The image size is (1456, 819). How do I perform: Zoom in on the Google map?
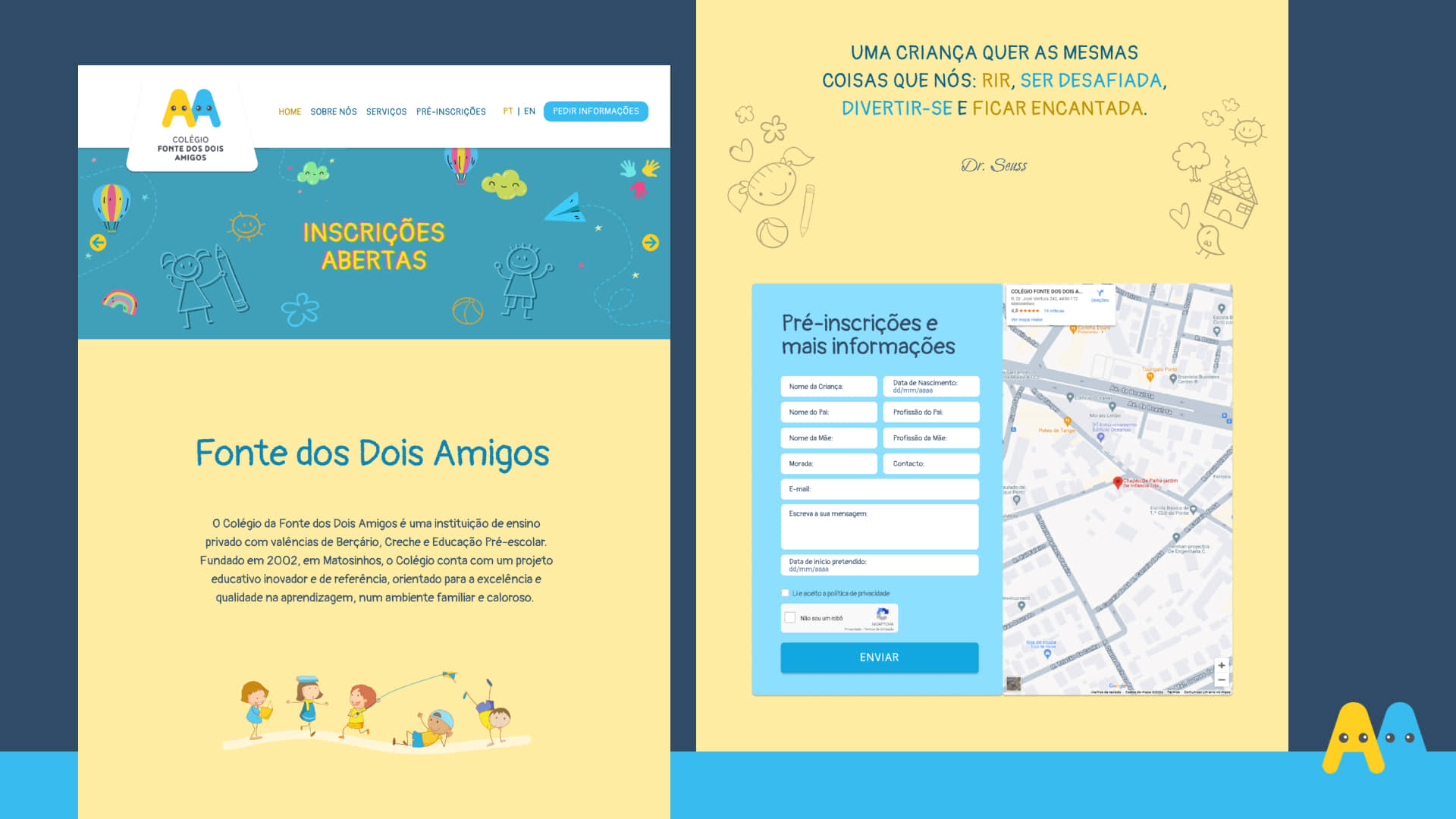coord(1221,665)
